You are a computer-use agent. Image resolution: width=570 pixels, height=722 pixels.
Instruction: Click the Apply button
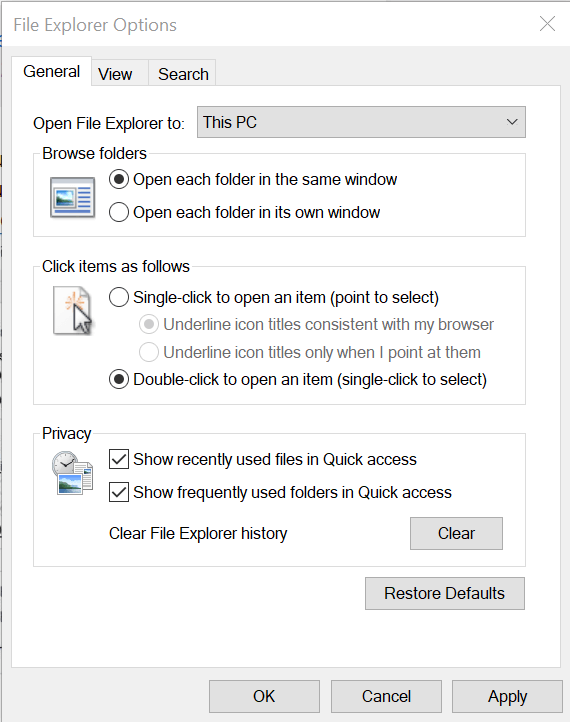(x=507, y=696)
